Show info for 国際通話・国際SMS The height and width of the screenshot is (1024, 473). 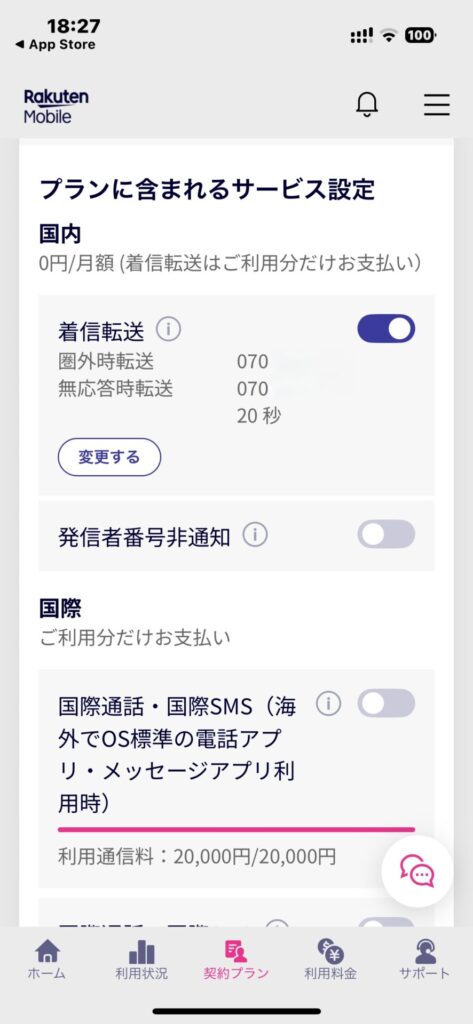328,703
